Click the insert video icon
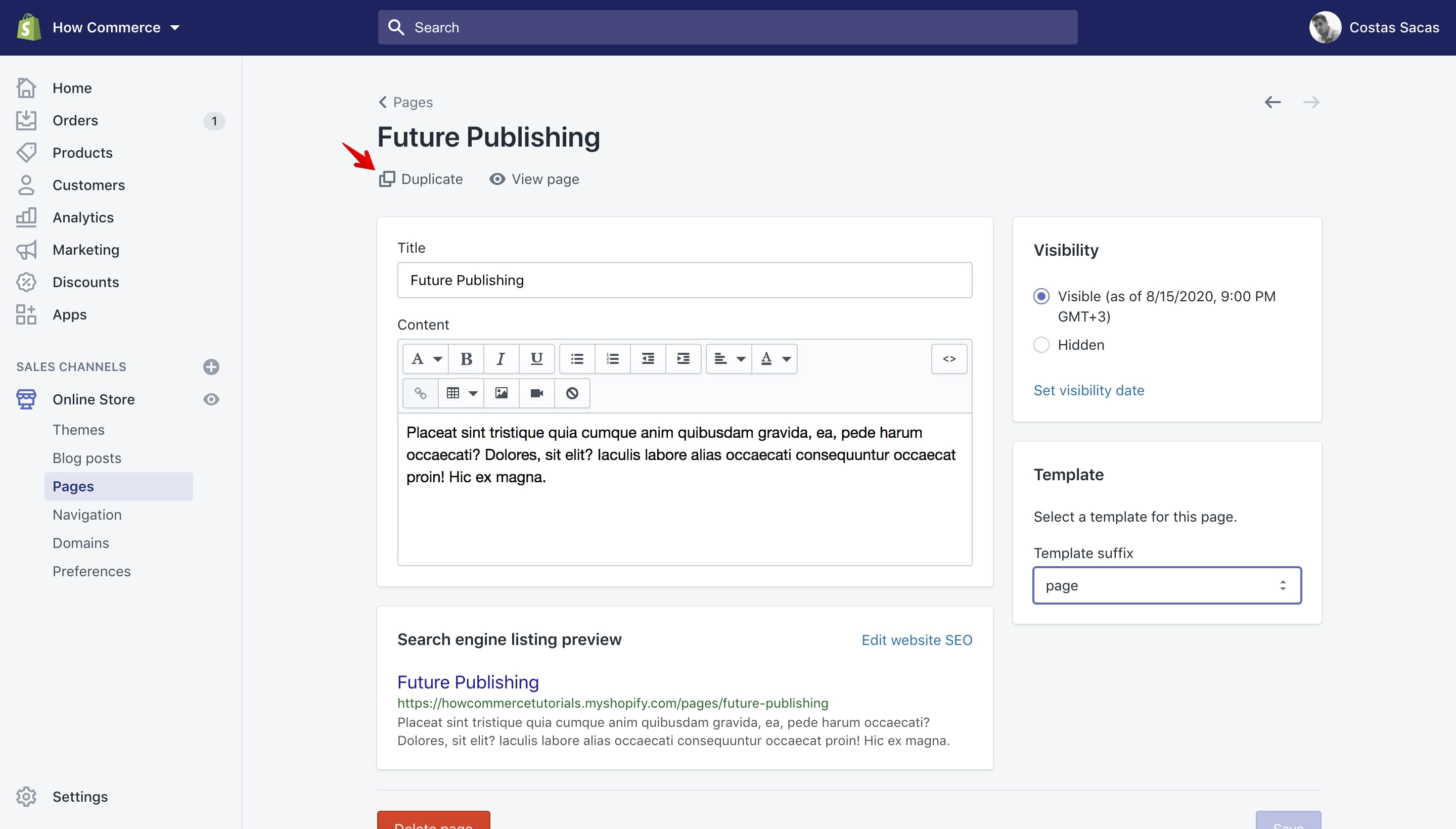Image resolution: width=1456 pixels, height=829 pixels. coord(536,393)
